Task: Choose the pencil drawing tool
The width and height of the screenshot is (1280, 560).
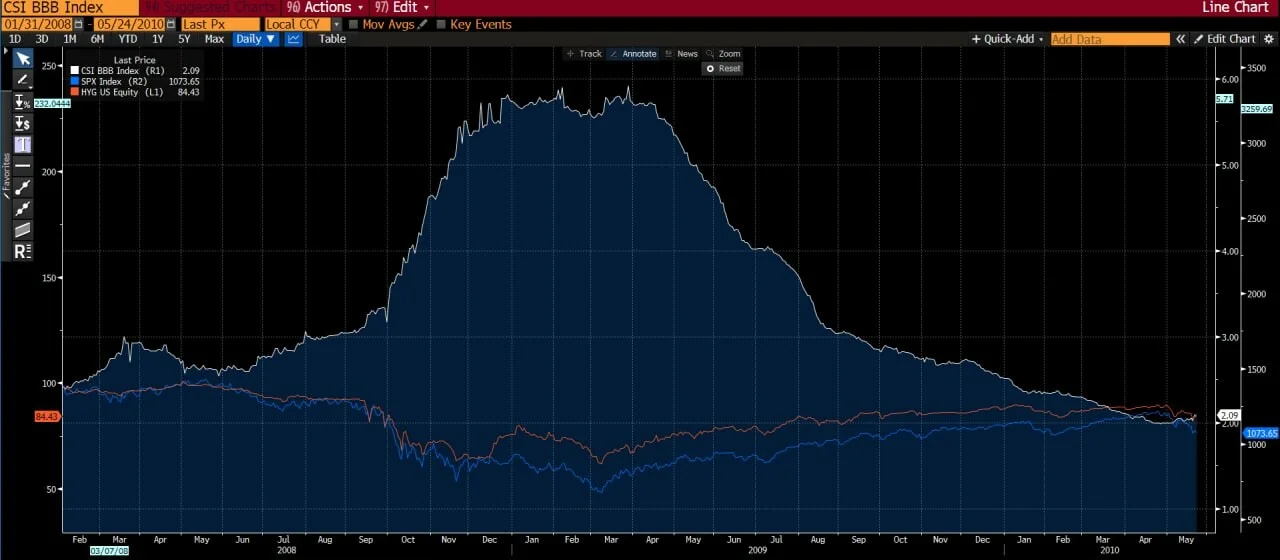Action: [x=22, y=79]
